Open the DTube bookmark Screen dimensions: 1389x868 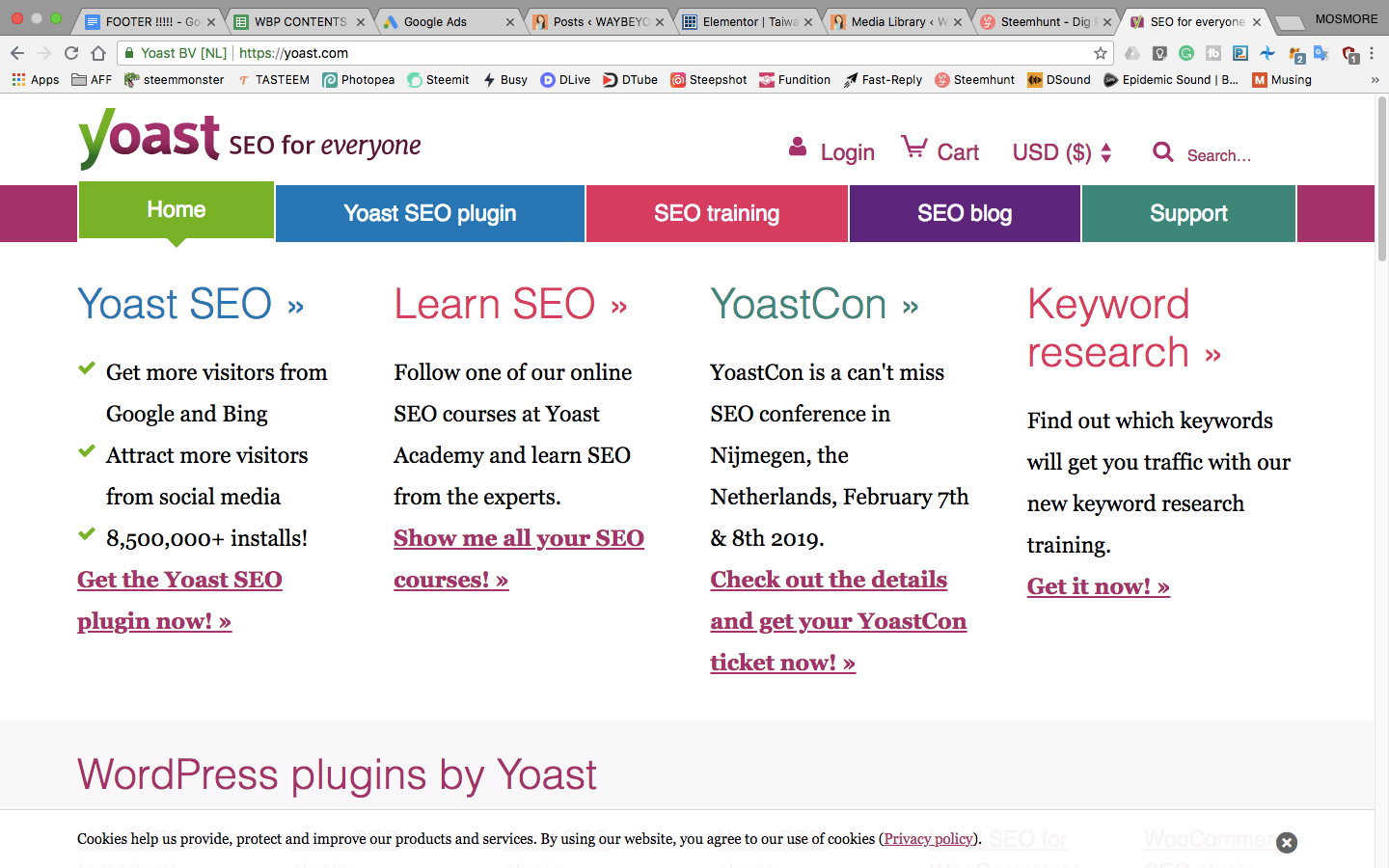630,80
